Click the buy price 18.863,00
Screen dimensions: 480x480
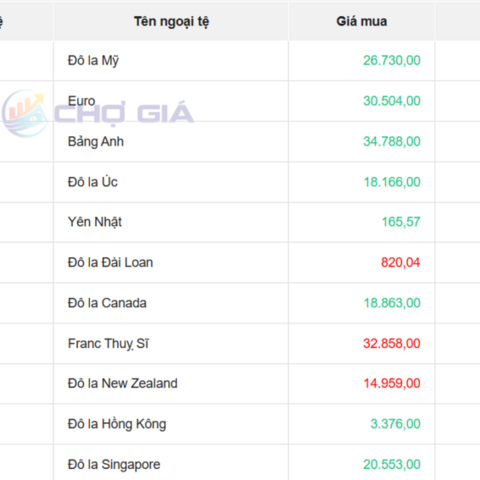[x=392, y=303]
